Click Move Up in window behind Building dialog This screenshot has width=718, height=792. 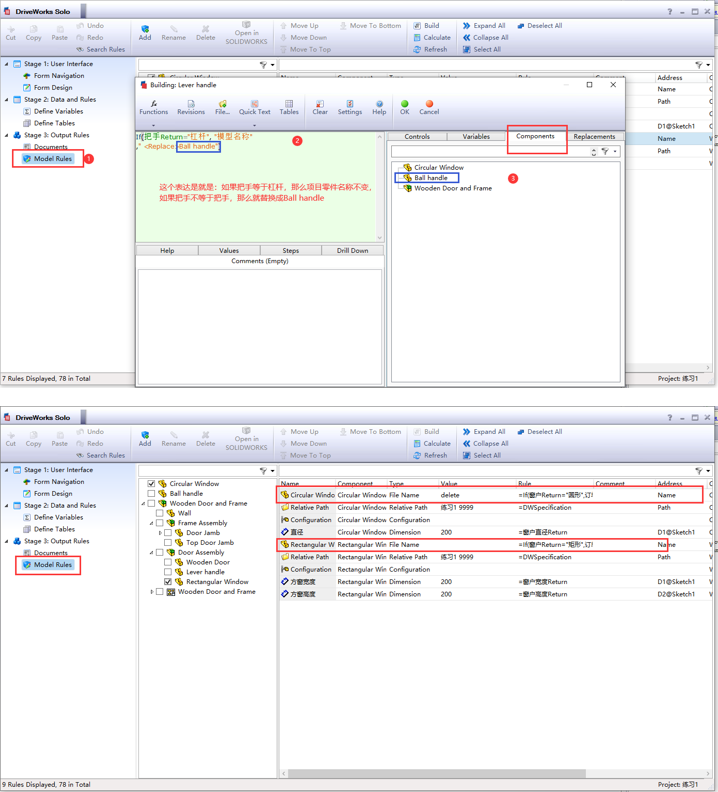click(299, 25)
